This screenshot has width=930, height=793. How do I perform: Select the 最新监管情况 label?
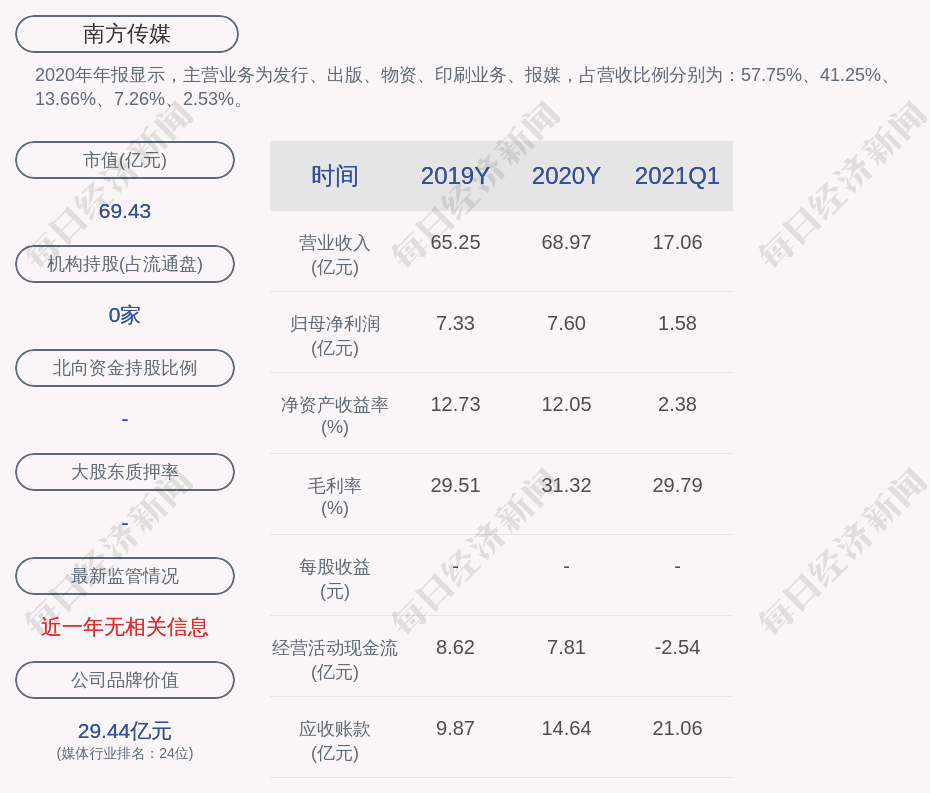point(125,576)
